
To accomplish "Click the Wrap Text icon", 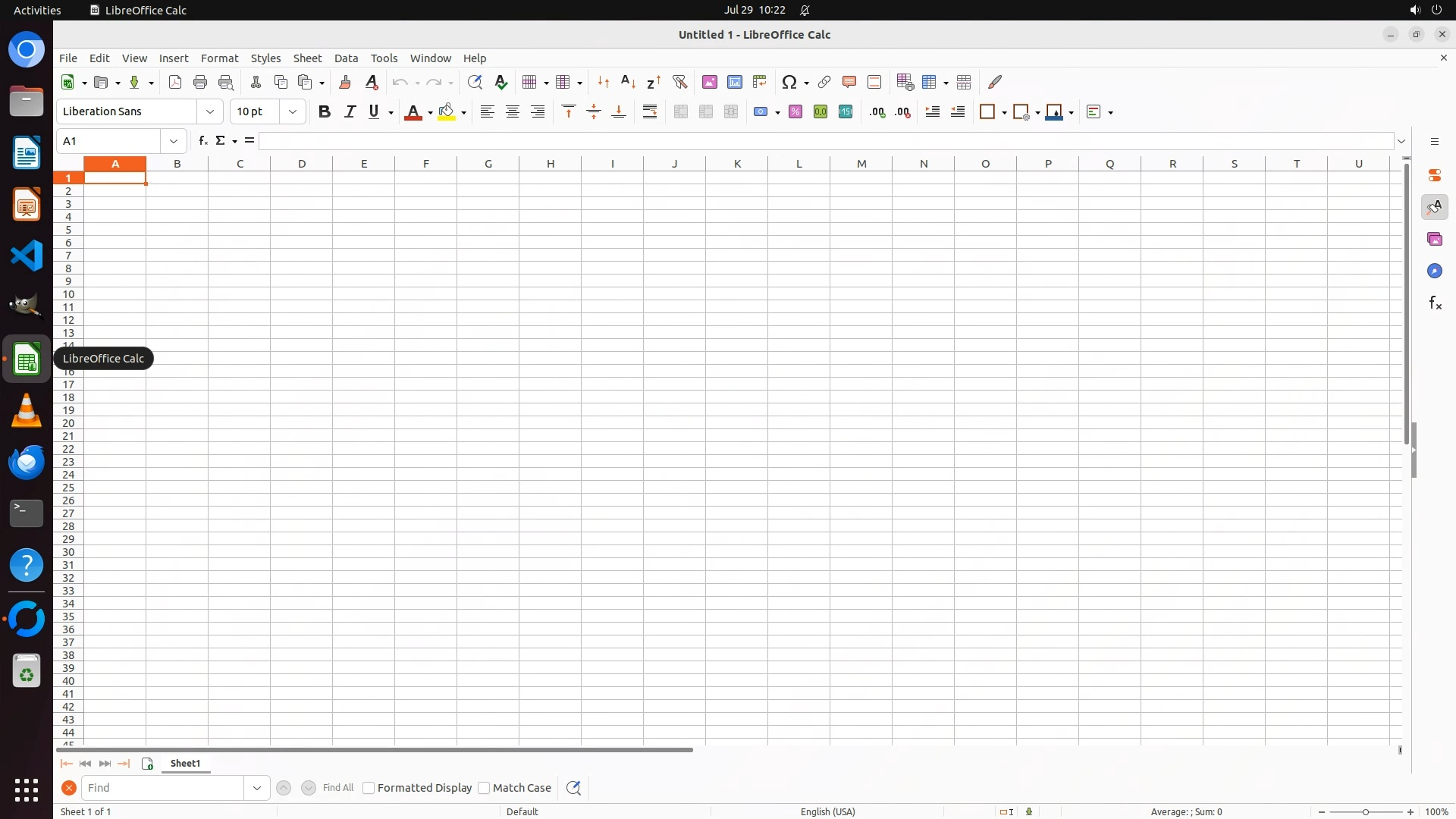I will [650, 111].
